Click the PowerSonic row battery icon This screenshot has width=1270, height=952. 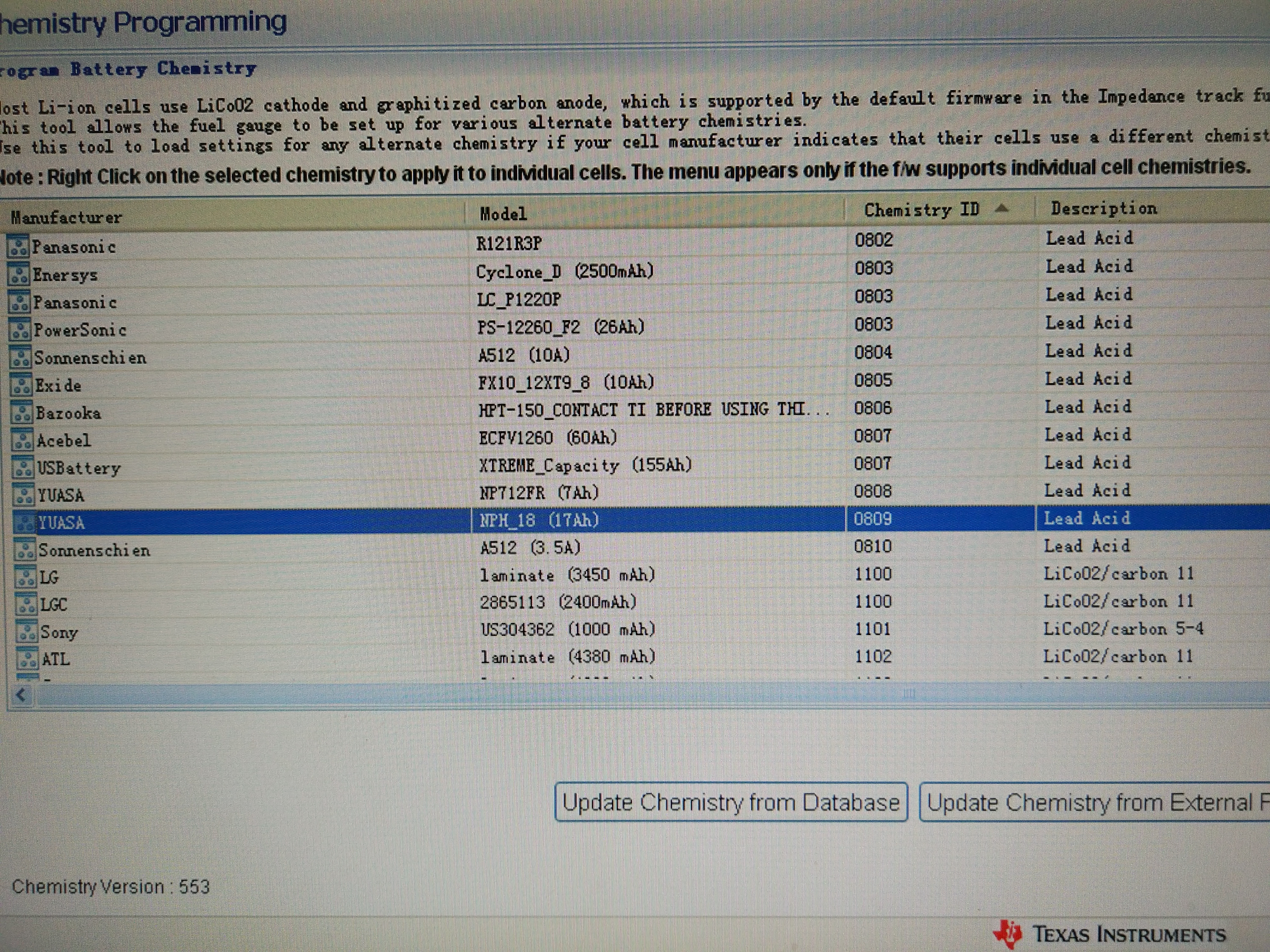point(19,329)
